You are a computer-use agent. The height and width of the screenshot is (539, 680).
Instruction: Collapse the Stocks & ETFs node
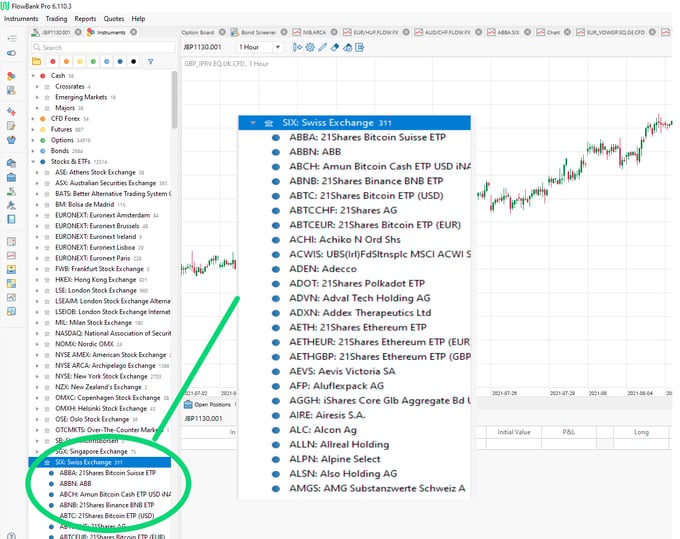[33, 162]
